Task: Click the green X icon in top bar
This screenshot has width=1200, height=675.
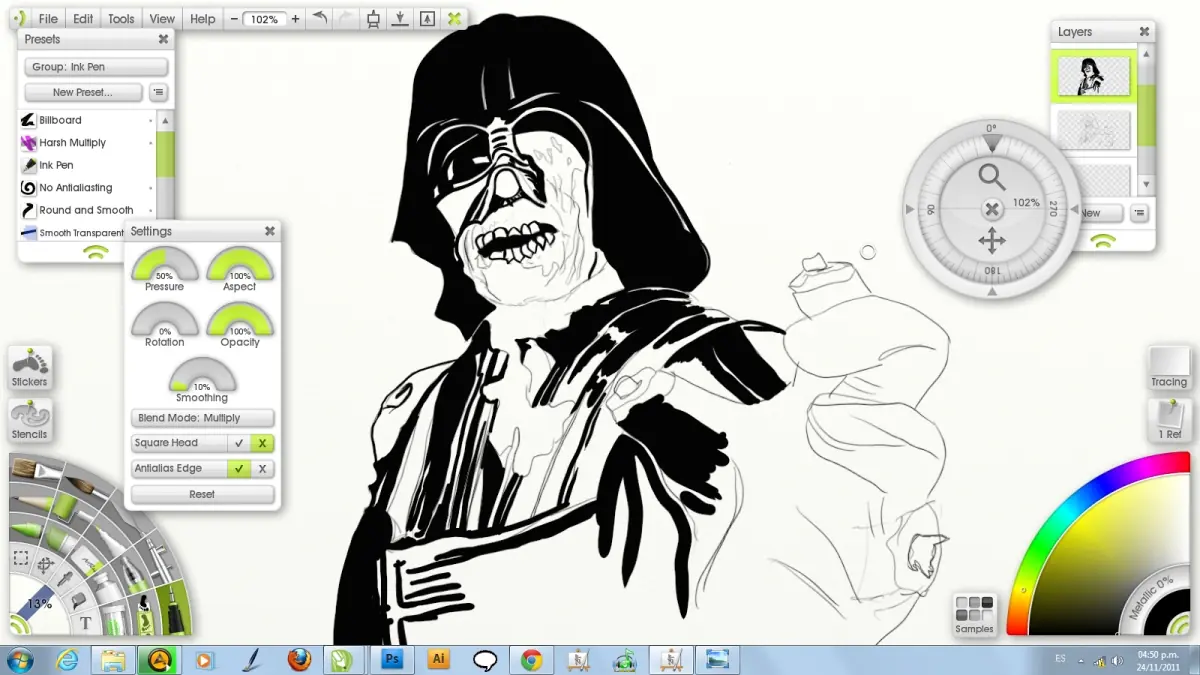Action: coord(454,18)
